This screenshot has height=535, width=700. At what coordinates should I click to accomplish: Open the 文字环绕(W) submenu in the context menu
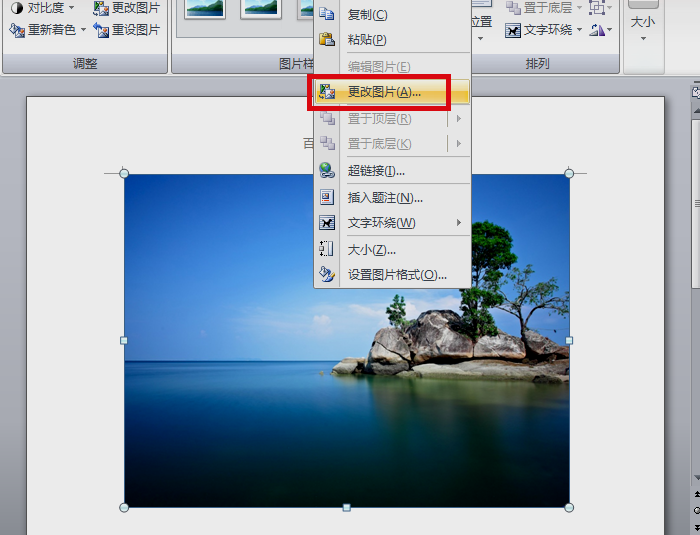click(392, 222)
